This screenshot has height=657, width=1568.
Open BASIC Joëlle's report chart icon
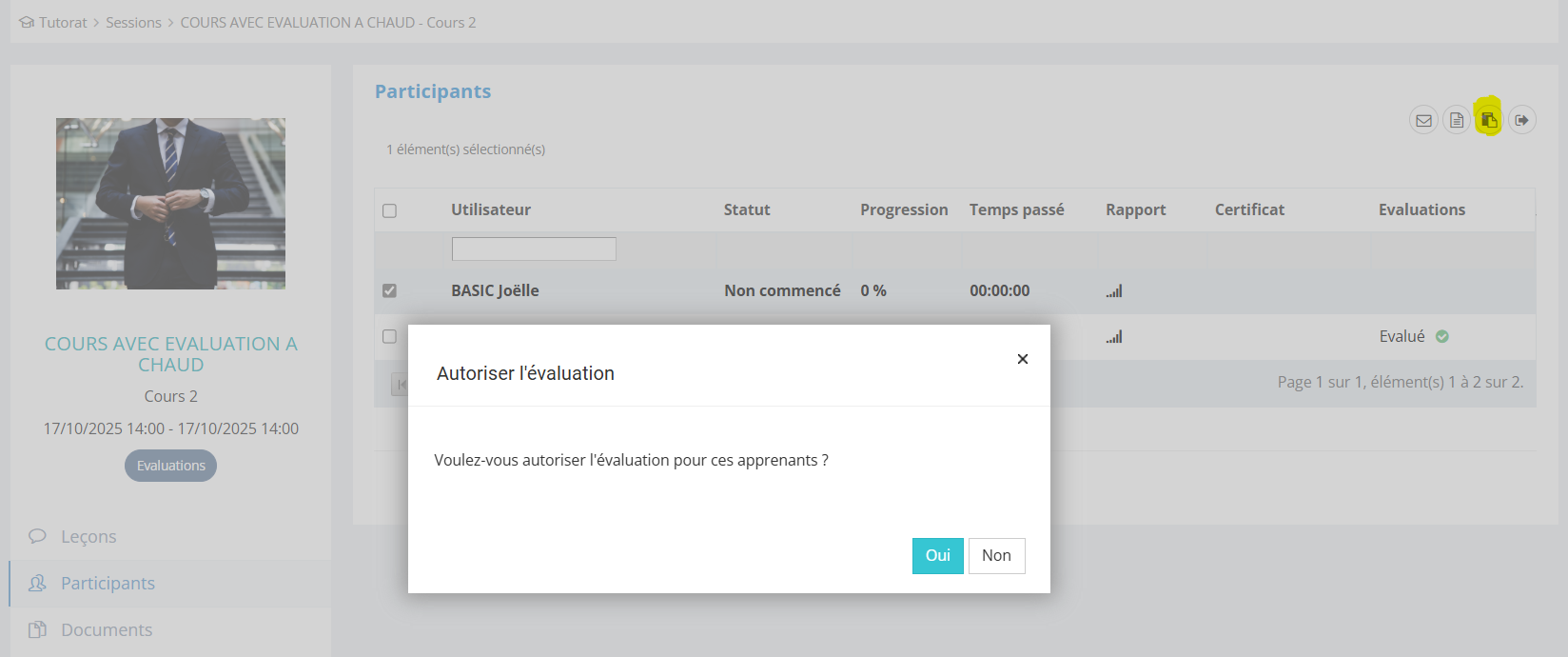pyautogui.click(x=1114, y=291)
